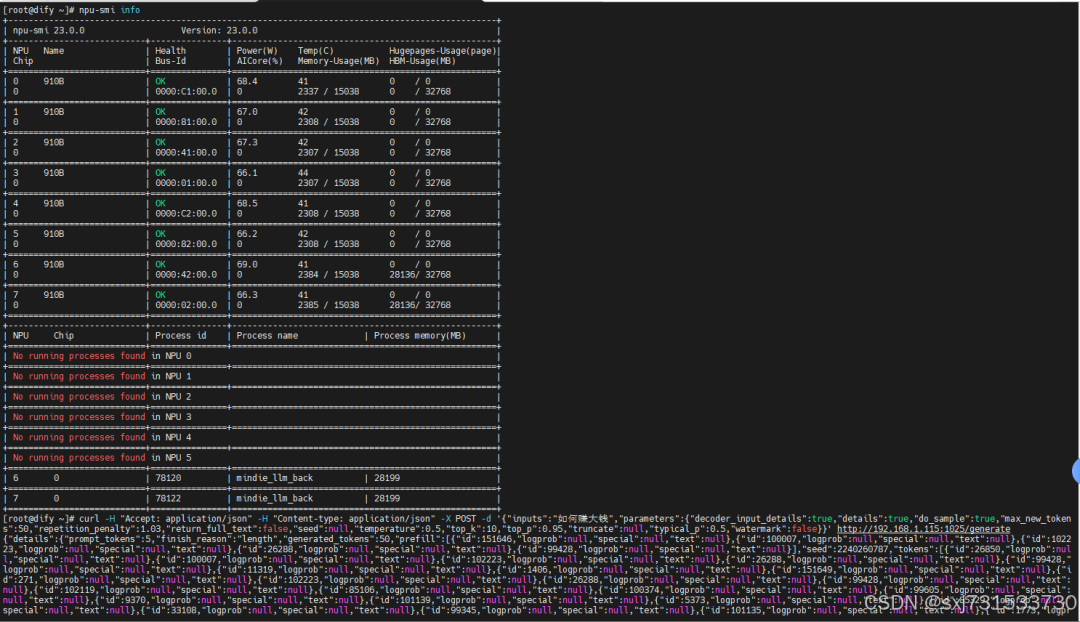Click 'No running processes found' for NPU 5
The height and width of the screenshot is (622, 1080).
pos(79,458)
